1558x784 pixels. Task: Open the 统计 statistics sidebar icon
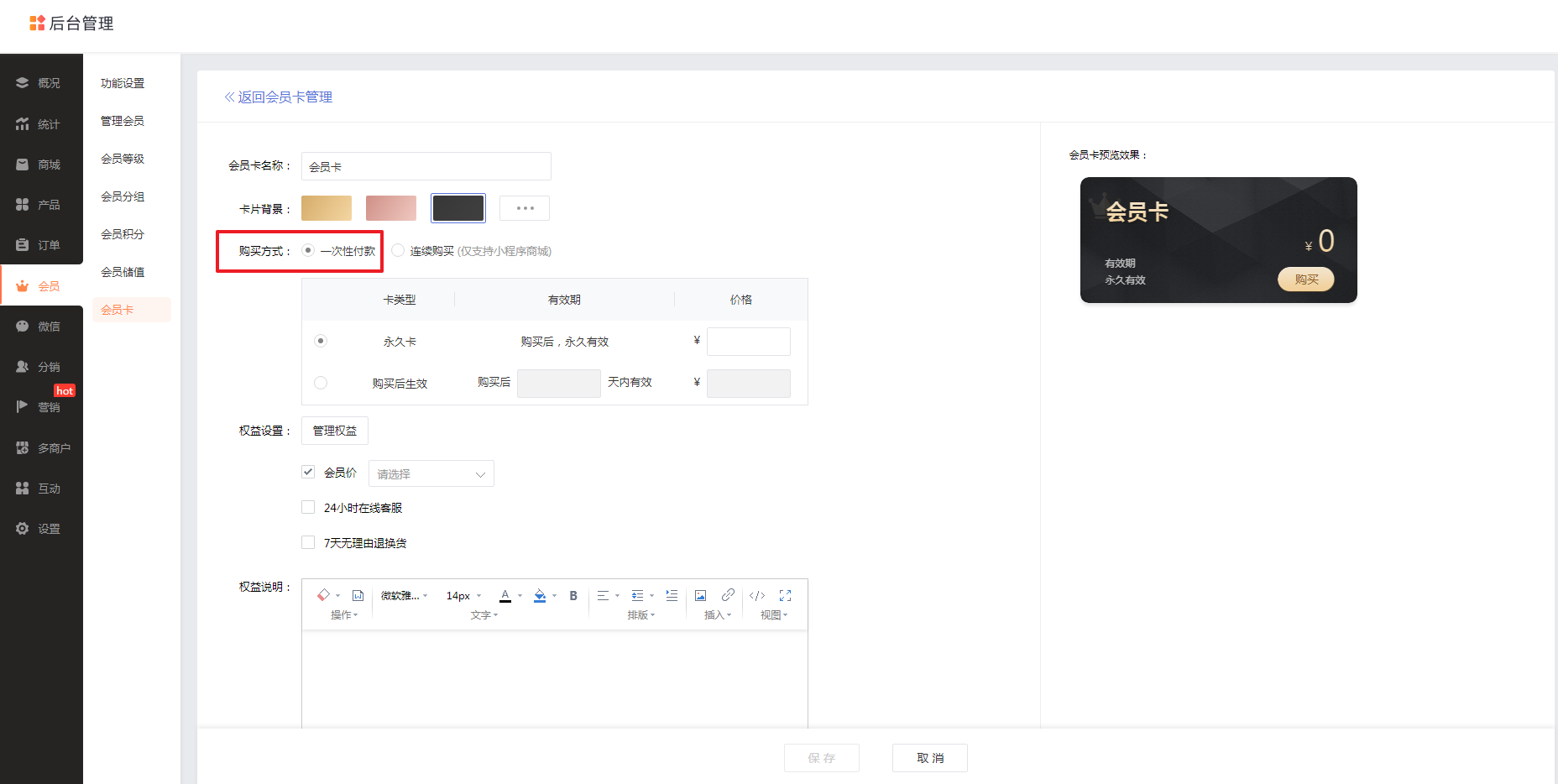23,124
